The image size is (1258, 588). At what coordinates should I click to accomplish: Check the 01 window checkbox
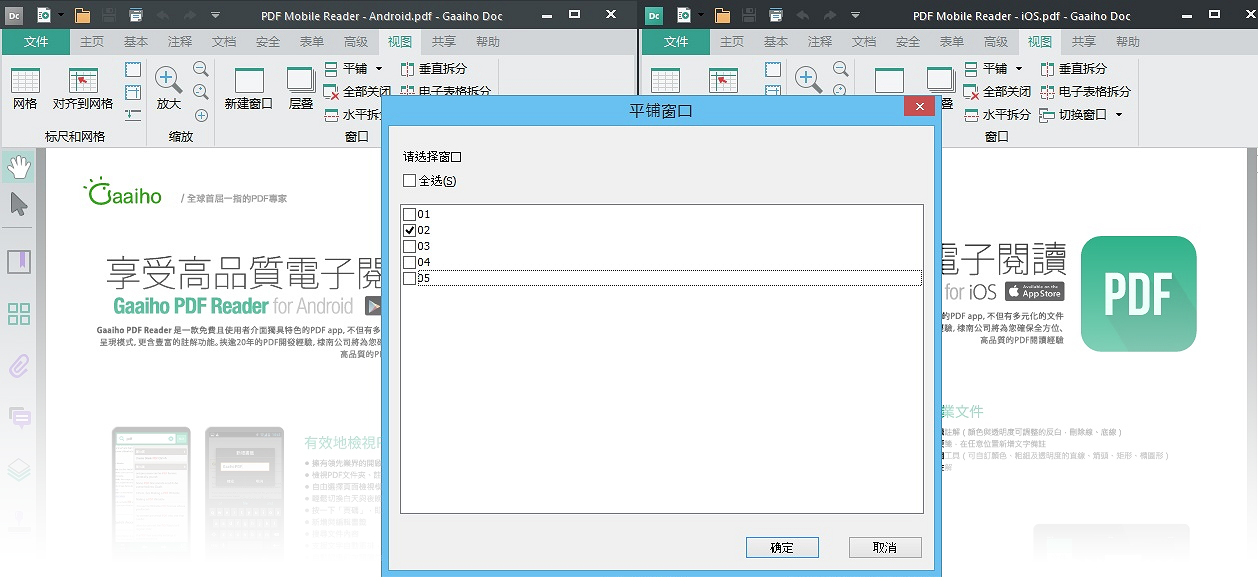[x=409, y=214]
